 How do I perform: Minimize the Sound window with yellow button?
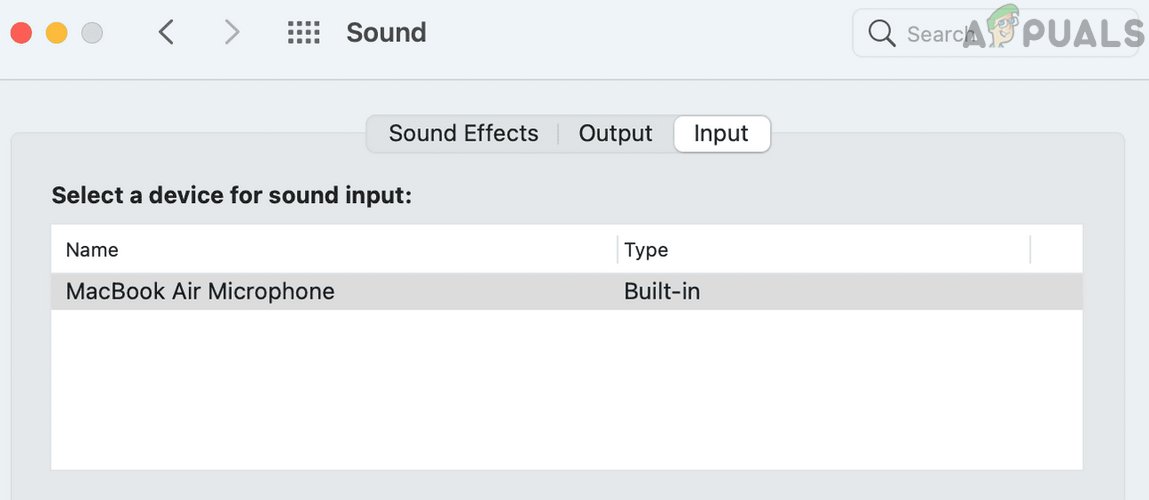[x=57, y=33]
